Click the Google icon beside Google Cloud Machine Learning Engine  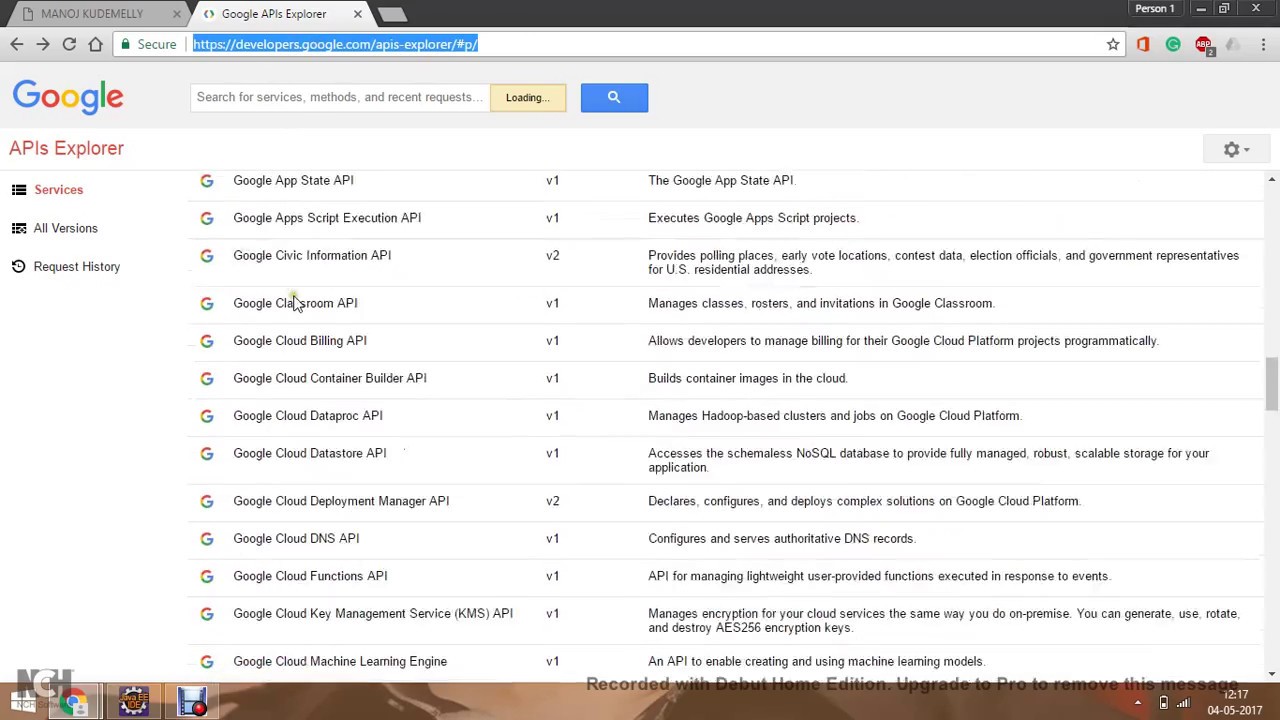[207, 662]
